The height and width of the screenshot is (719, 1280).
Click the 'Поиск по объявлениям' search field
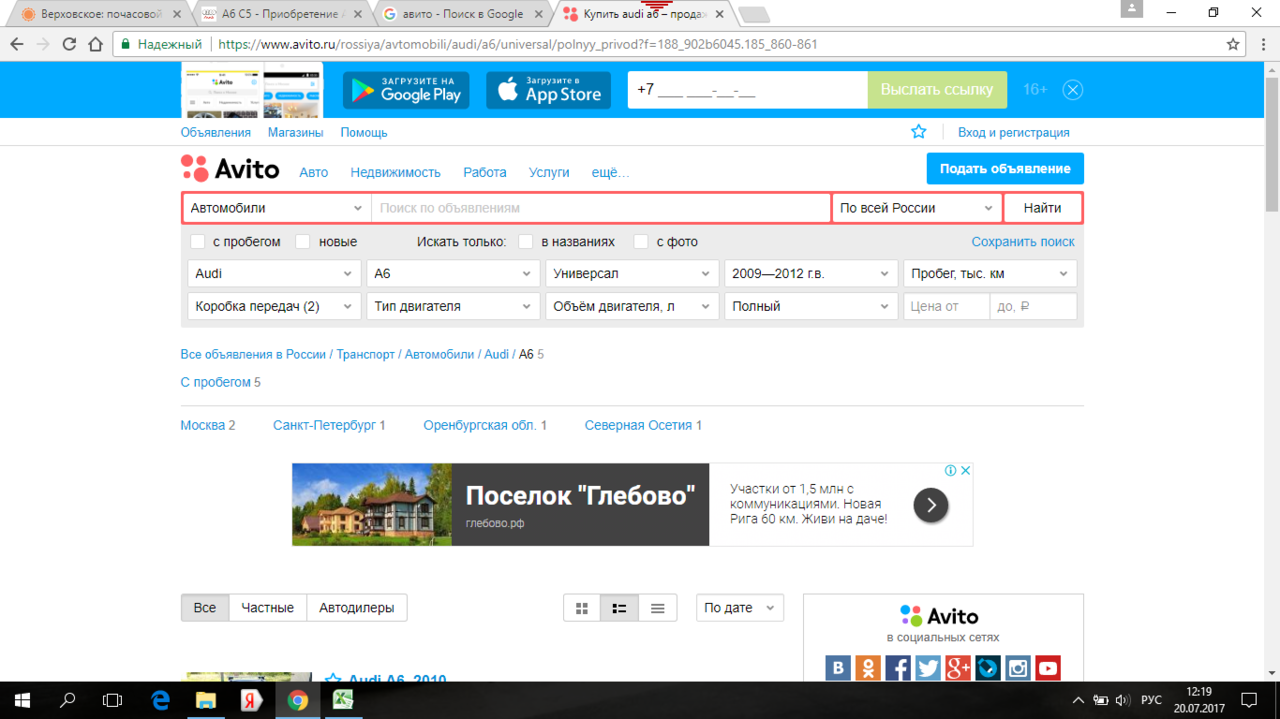601,208
